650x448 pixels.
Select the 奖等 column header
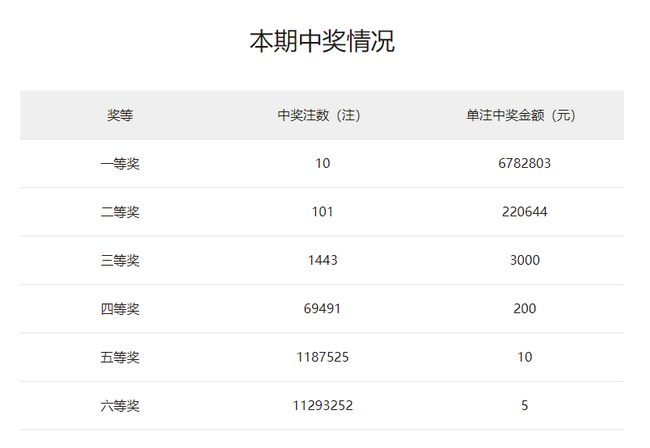[120, 115]
